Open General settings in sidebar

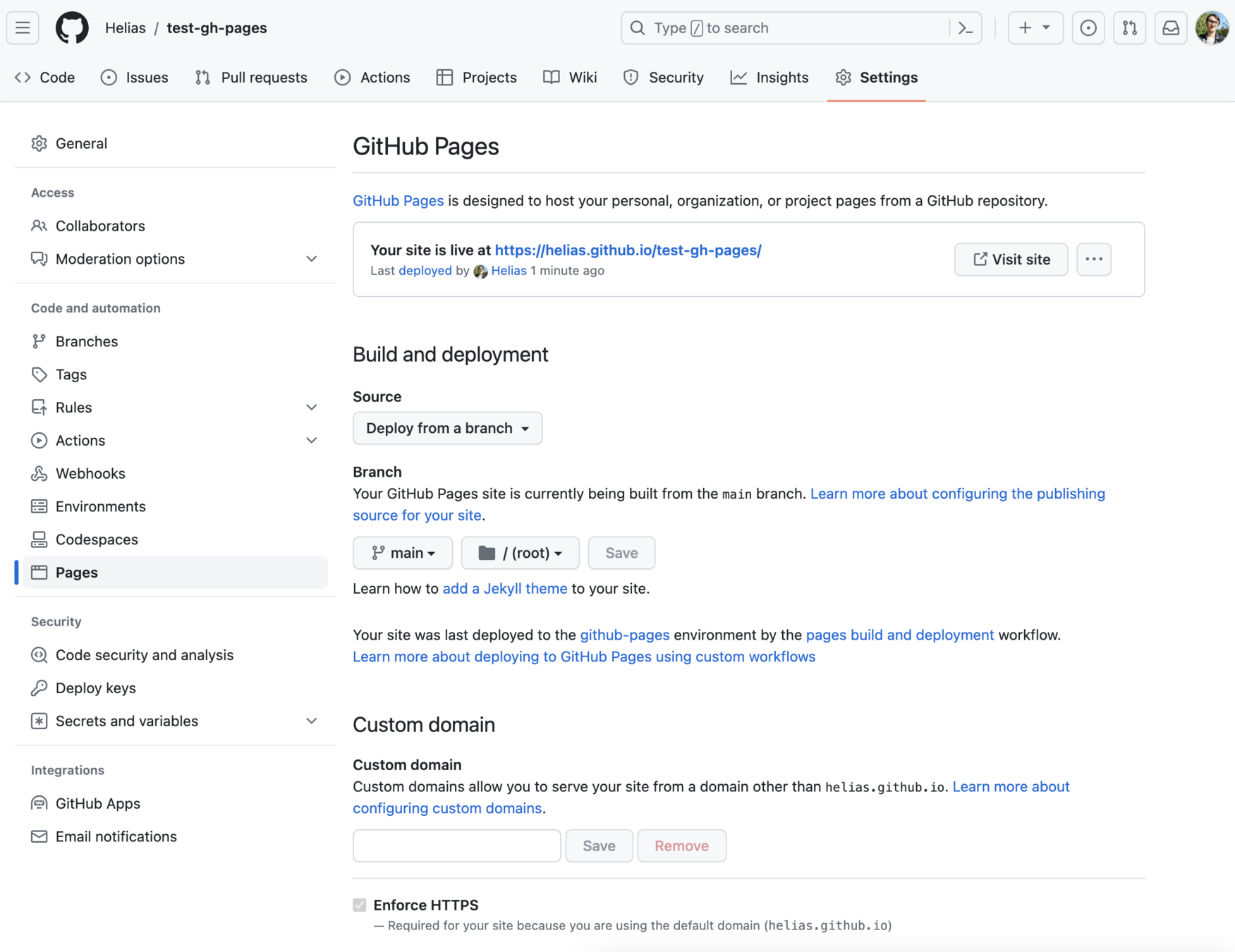tap(176, 143)
